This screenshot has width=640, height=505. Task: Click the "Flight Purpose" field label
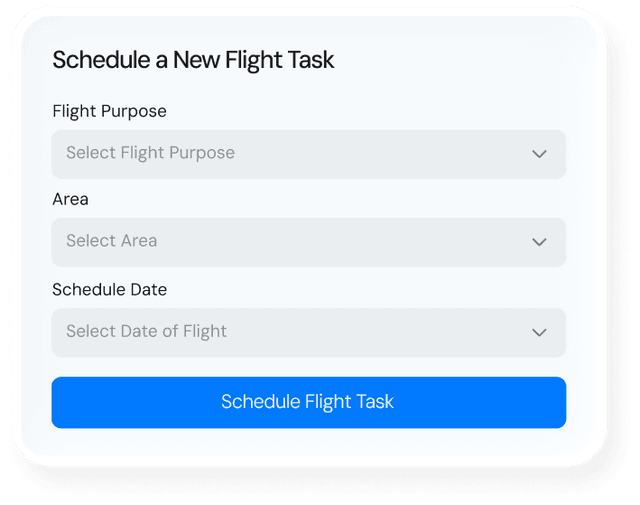click(x=109, y=111)
